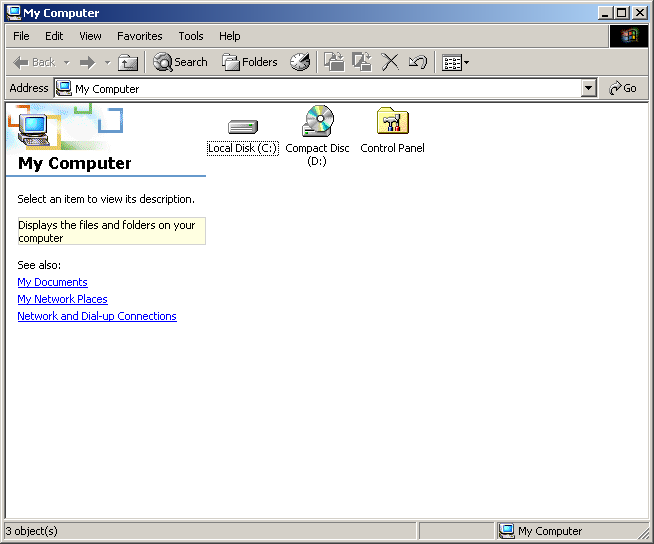Open the History toolbar icon
This screenshot has width=654, height=544.
[x=300, y=62]
